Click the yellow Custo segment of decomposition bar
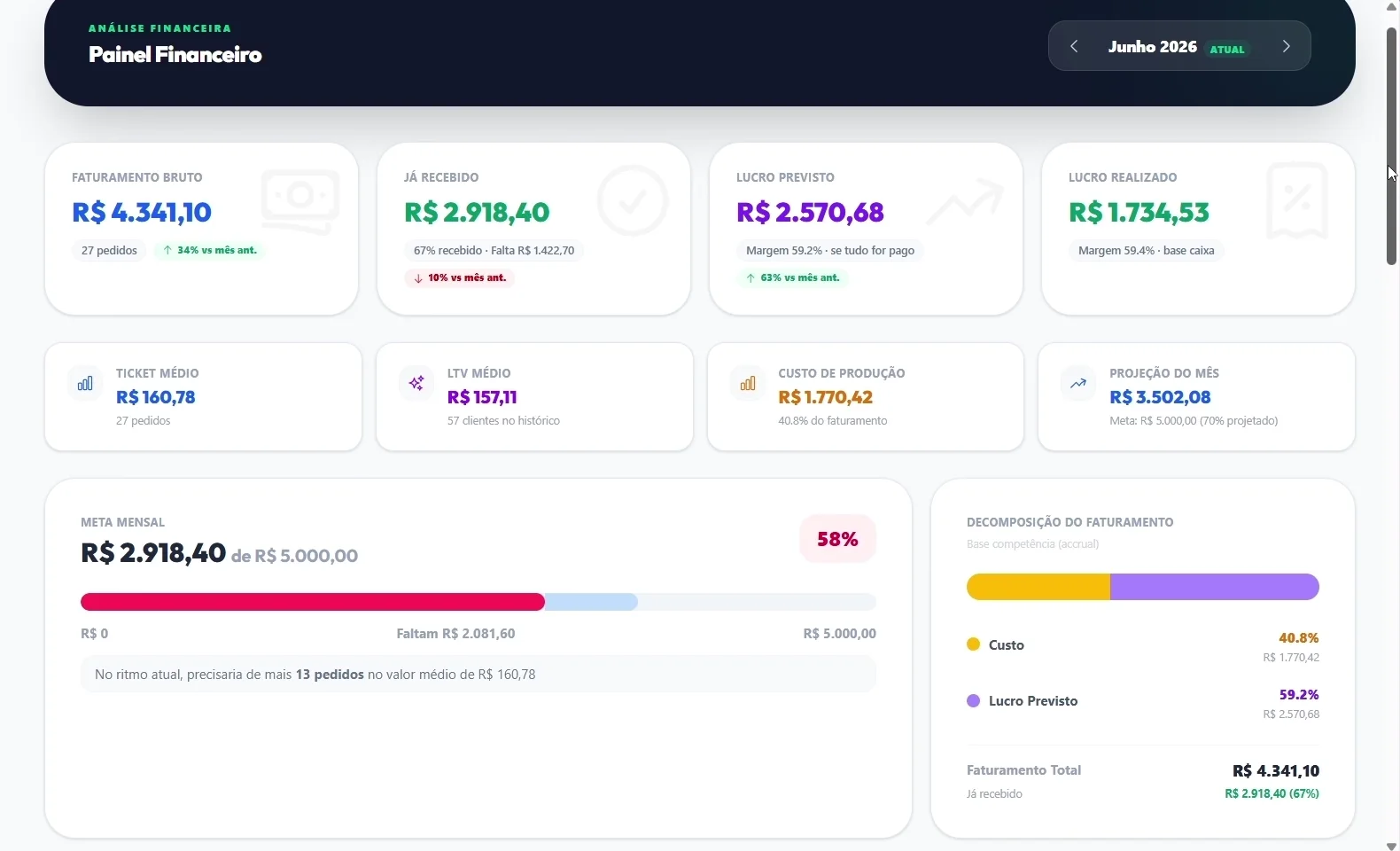 1038,587
